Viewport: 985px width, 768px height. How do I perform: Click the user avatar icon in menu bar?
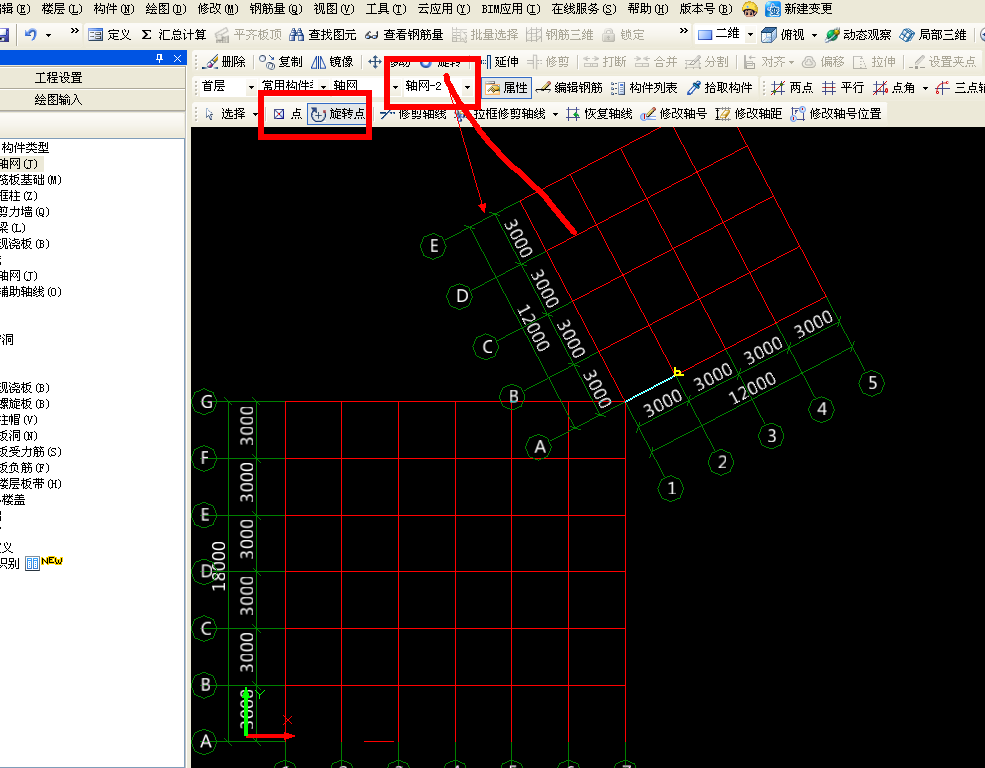click(x=749, y=9)
